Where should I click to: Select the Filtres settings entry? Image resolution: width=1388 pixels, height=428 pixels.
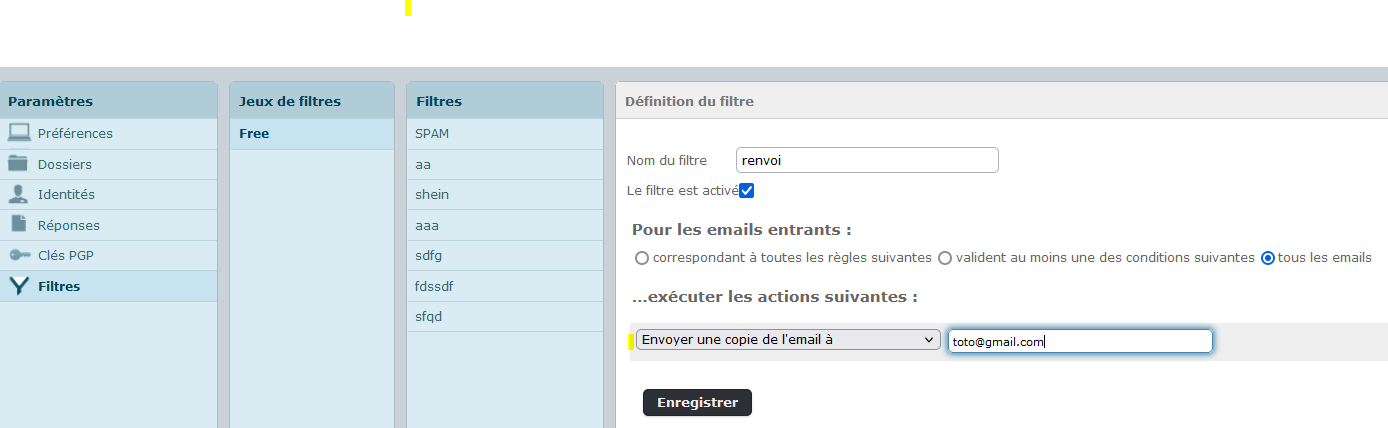[x=109, y=286]
